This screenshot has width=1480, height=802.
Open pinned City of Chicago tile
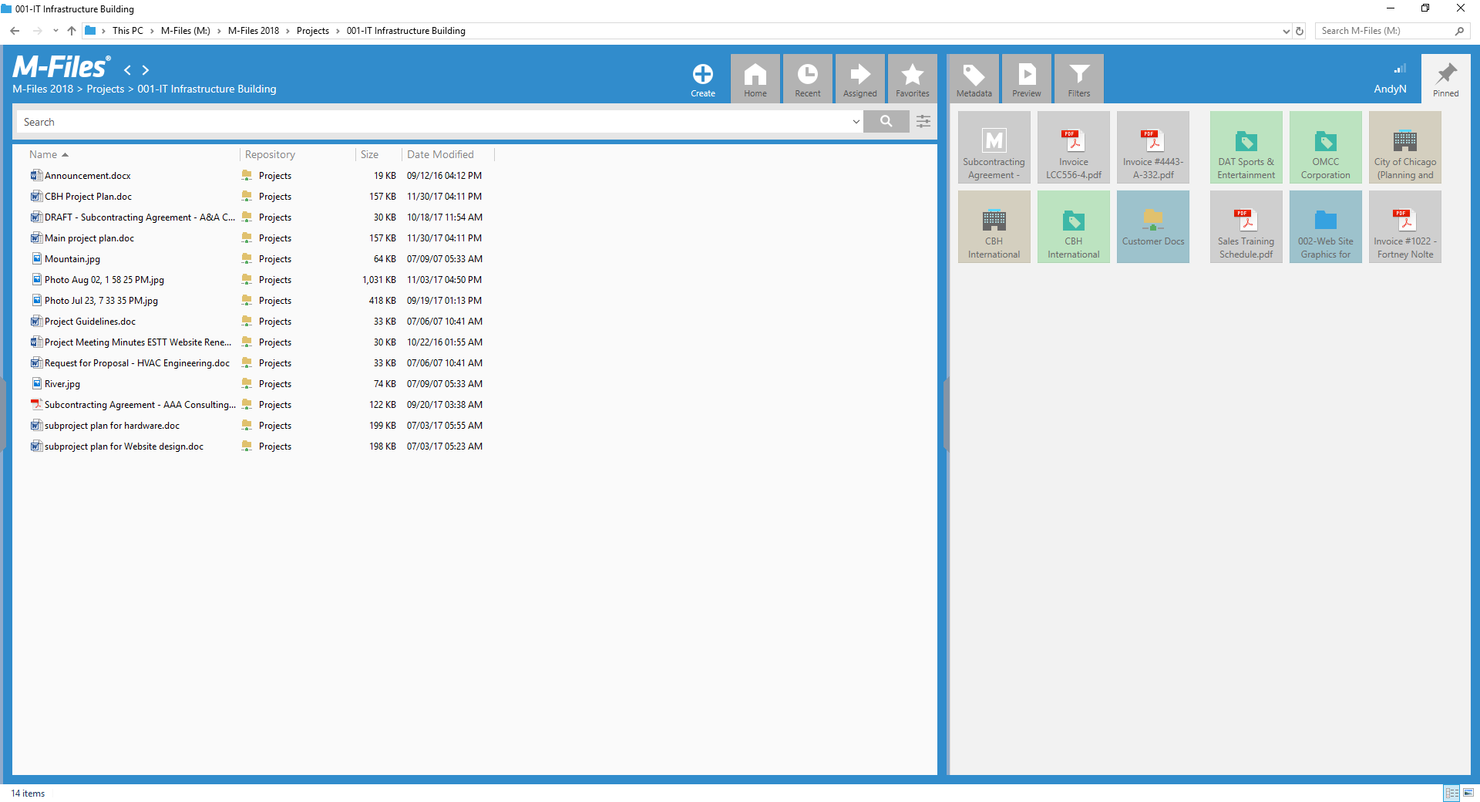point(1405,147)
